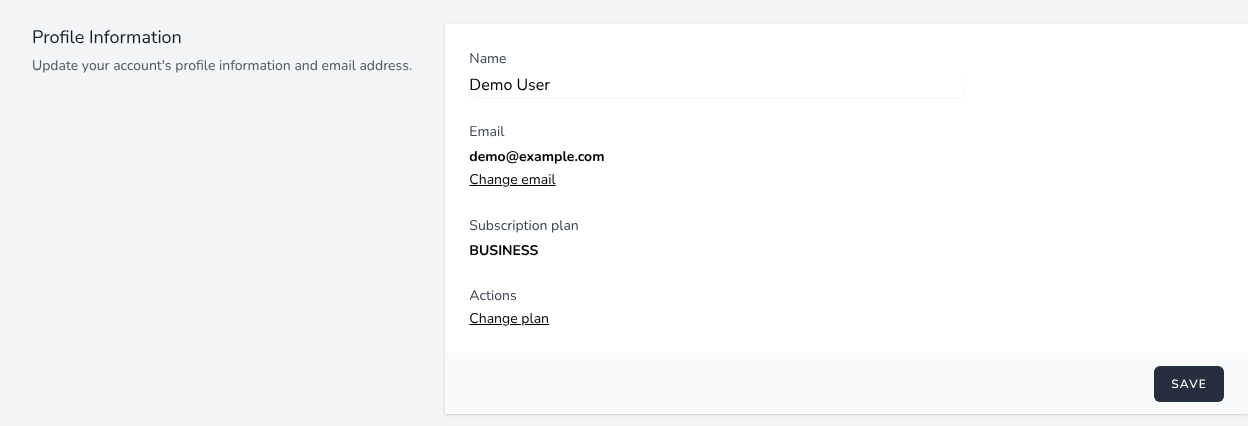Click the Email field label
Image resolution: width=1248 pixels, height=426 pixels.
487,131
